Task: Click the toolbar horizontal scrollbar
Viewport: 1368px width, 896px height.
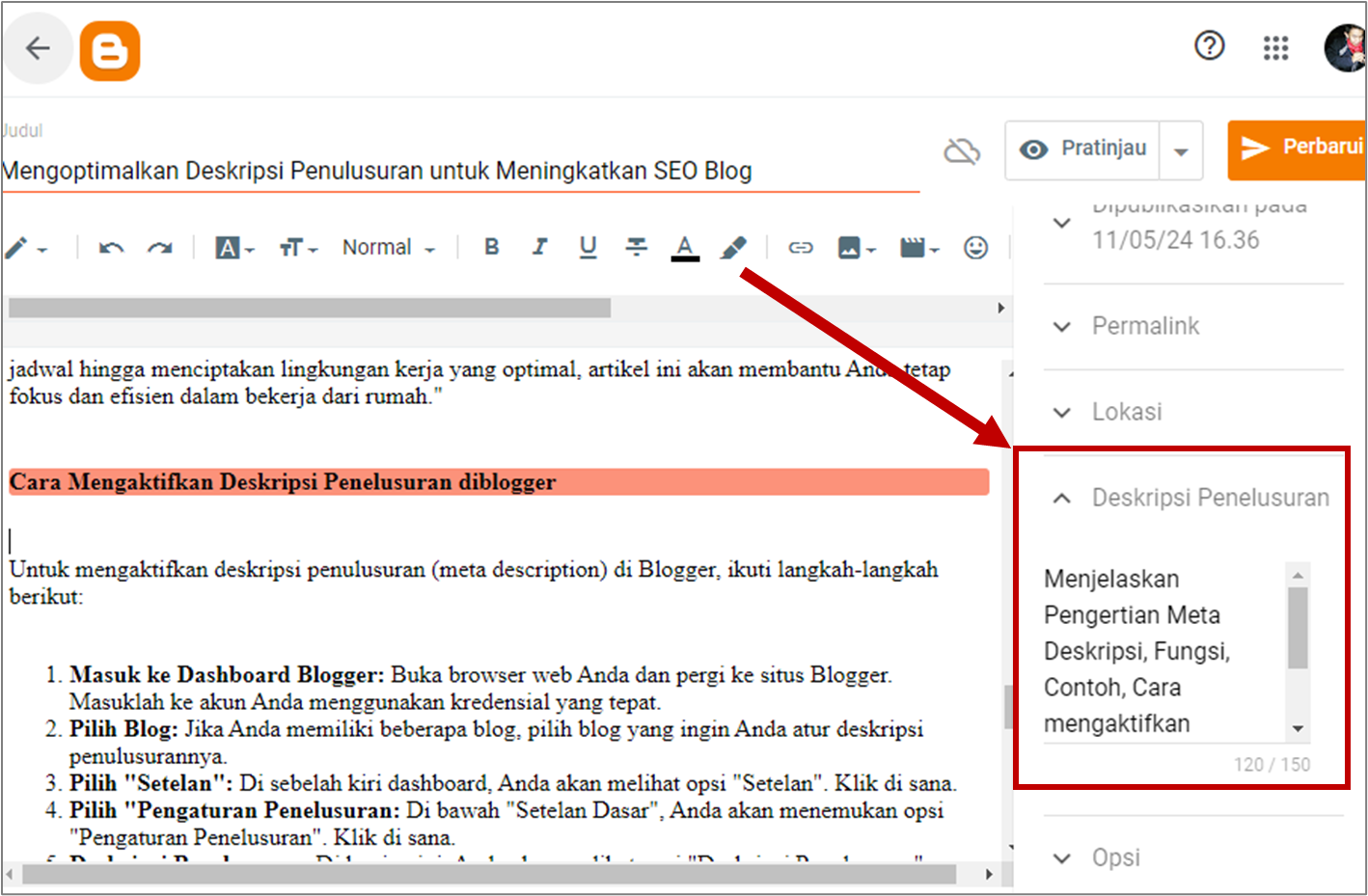Action: pos(310,308)
